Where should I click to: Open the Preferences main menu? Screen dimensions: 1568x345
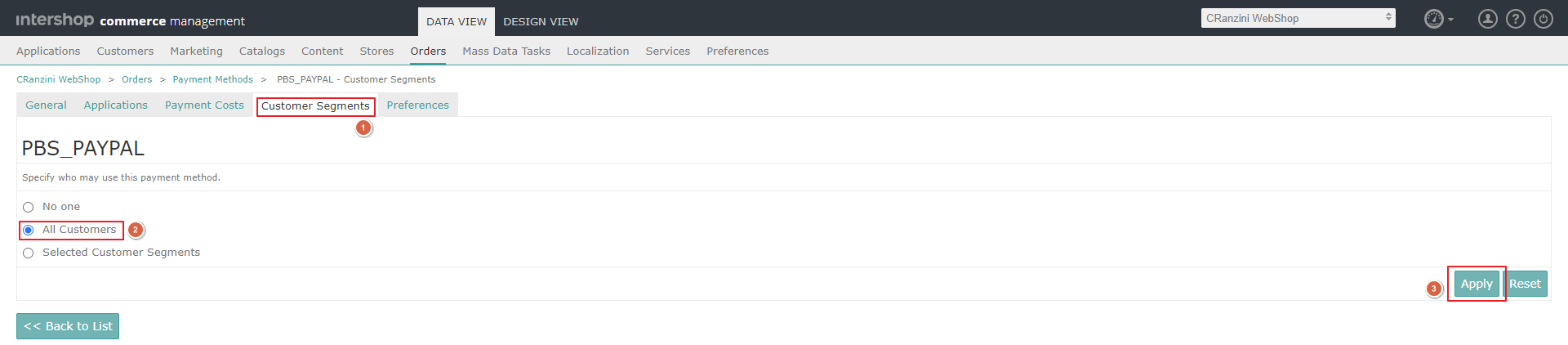pos(737,51)
